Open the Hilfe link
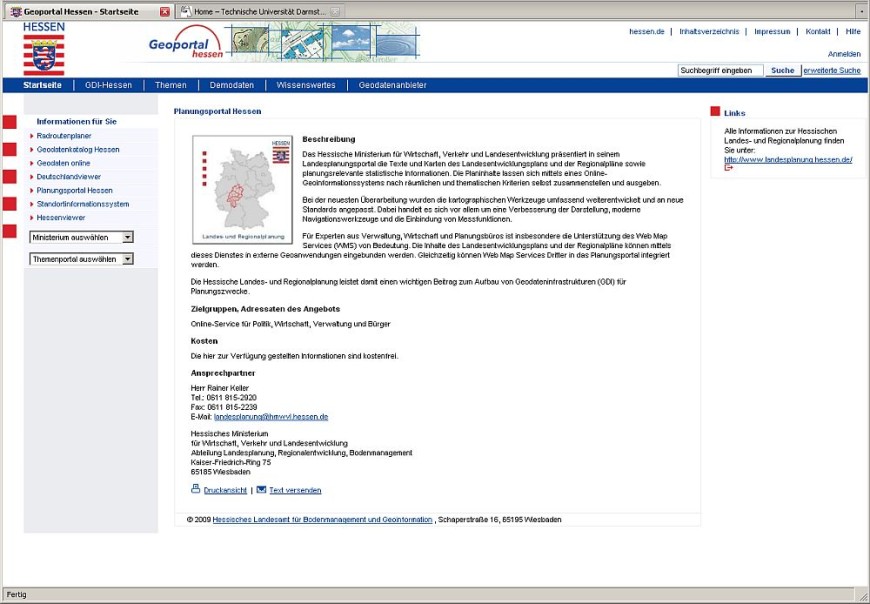 coord(853,32)
